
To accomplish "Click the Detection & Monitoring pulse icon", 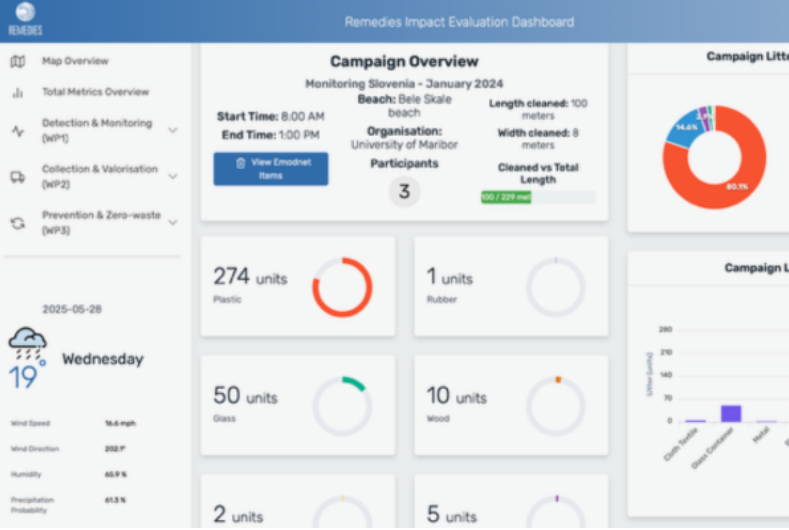I will coord(18,130).
